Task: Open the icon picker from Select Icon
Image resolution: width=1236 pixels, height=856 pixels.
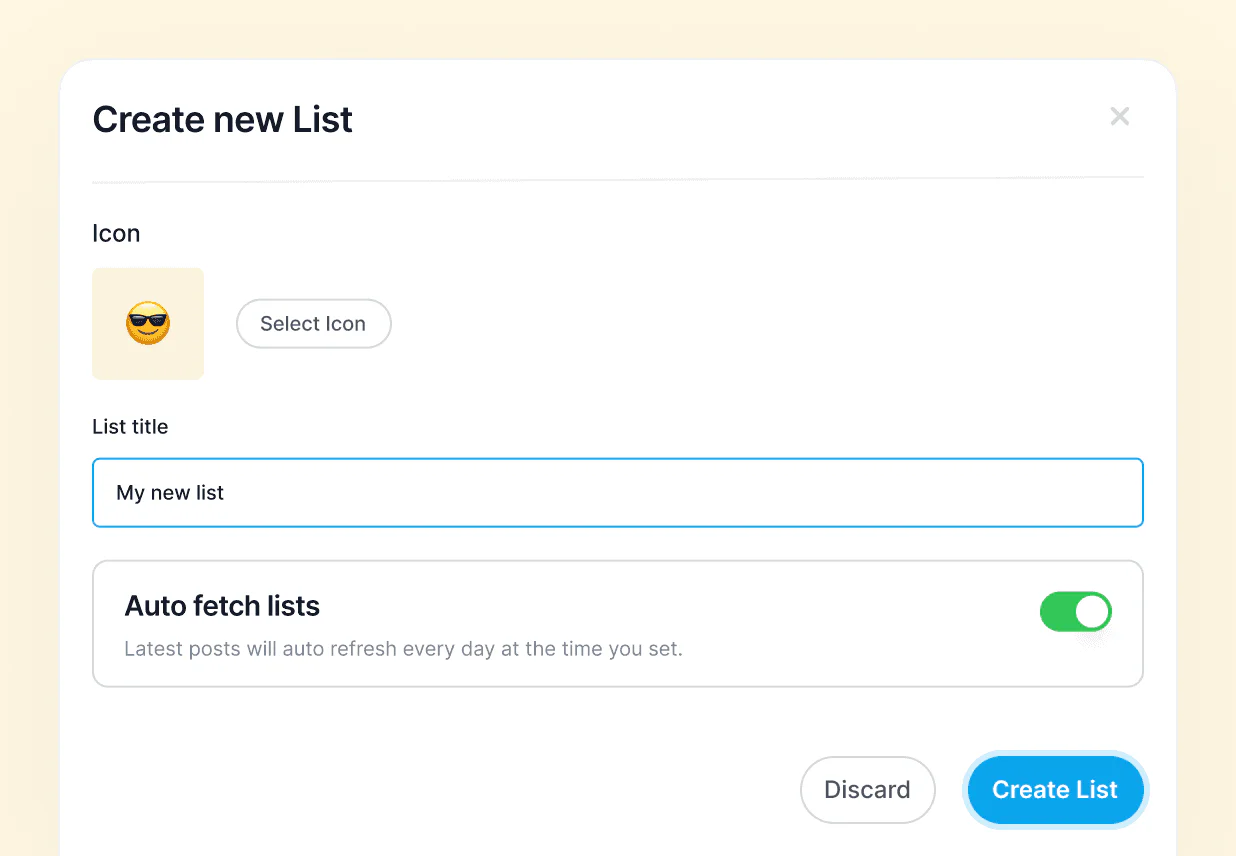Action: pyautogui.click(x=313, y=323)
